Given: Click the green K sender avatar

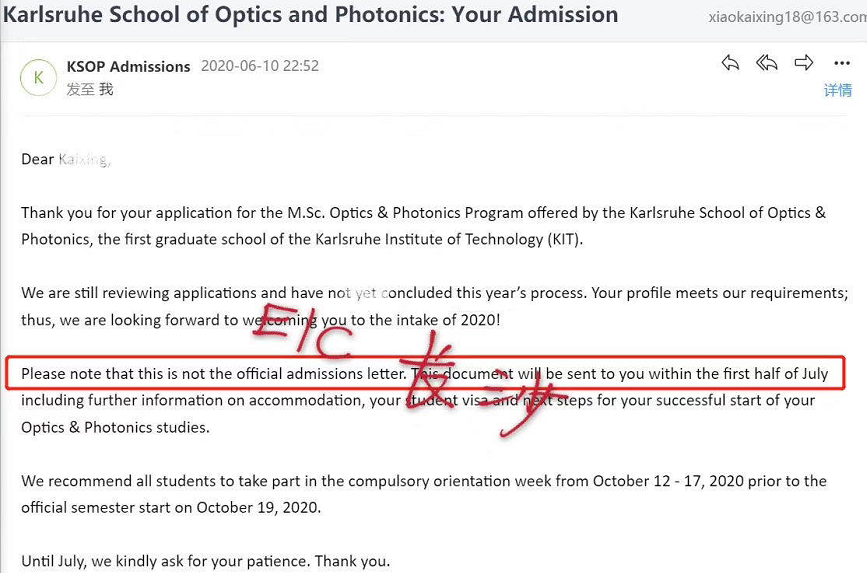Looking at the screenshot, I should coord(39,77).
